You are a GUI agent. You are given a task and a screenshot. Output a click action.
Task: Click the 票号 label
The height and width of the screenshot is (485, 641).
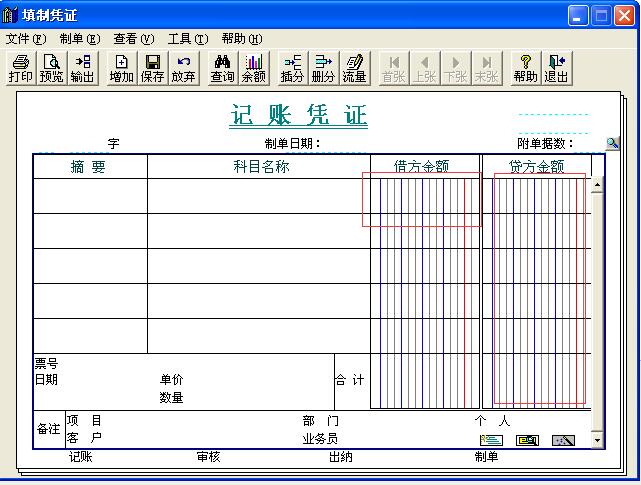46,363
